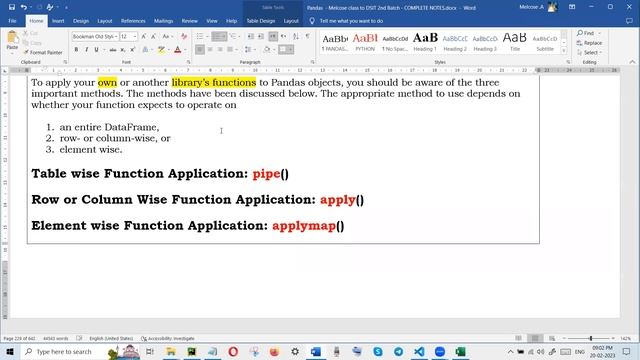Click the Find button

coord(586,33)
